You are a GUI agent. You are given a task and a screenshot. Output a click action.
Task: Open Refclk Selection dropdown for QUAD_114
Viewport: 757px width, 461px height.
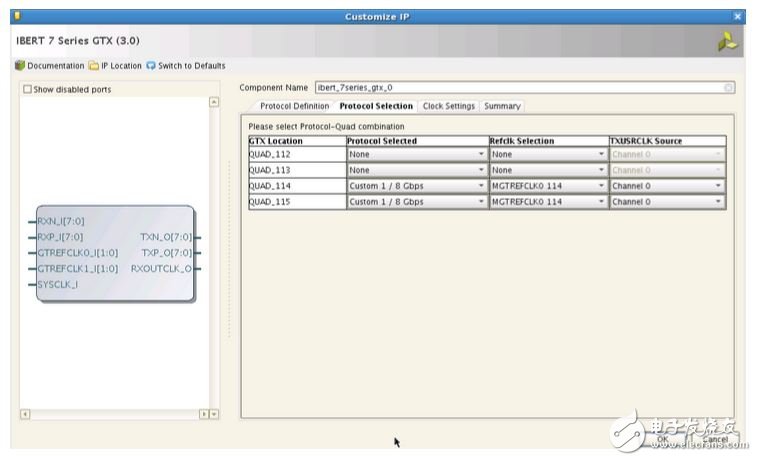(602, 186)
